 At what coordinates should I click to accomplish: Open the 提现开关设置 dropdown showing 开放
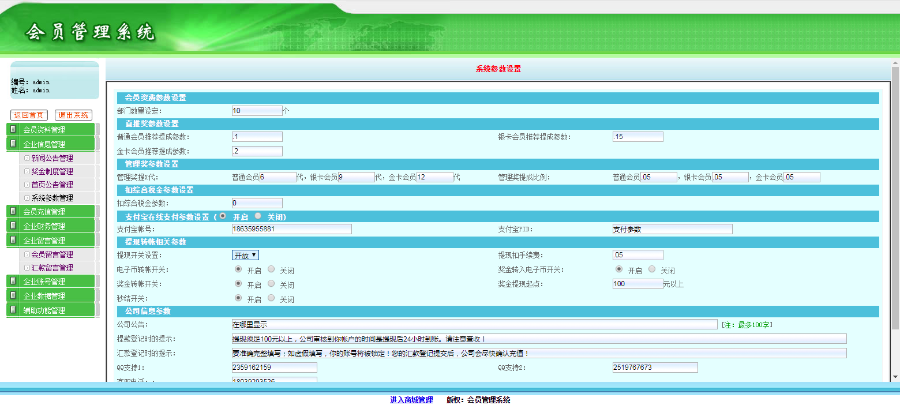coord(245,255)
